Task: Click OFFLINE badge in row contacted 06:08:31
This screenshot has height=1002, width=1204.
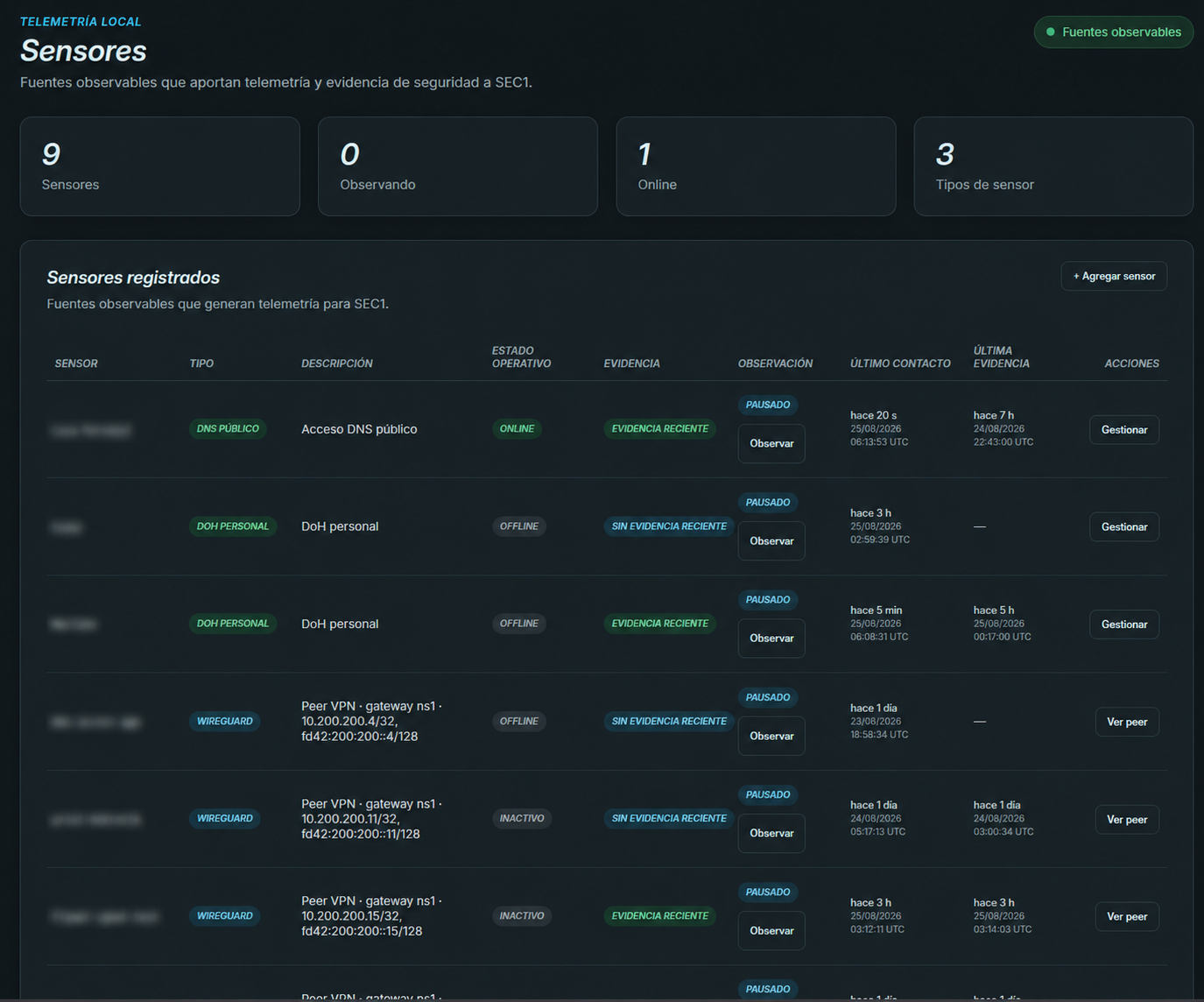Action: [x=519, y=624]
